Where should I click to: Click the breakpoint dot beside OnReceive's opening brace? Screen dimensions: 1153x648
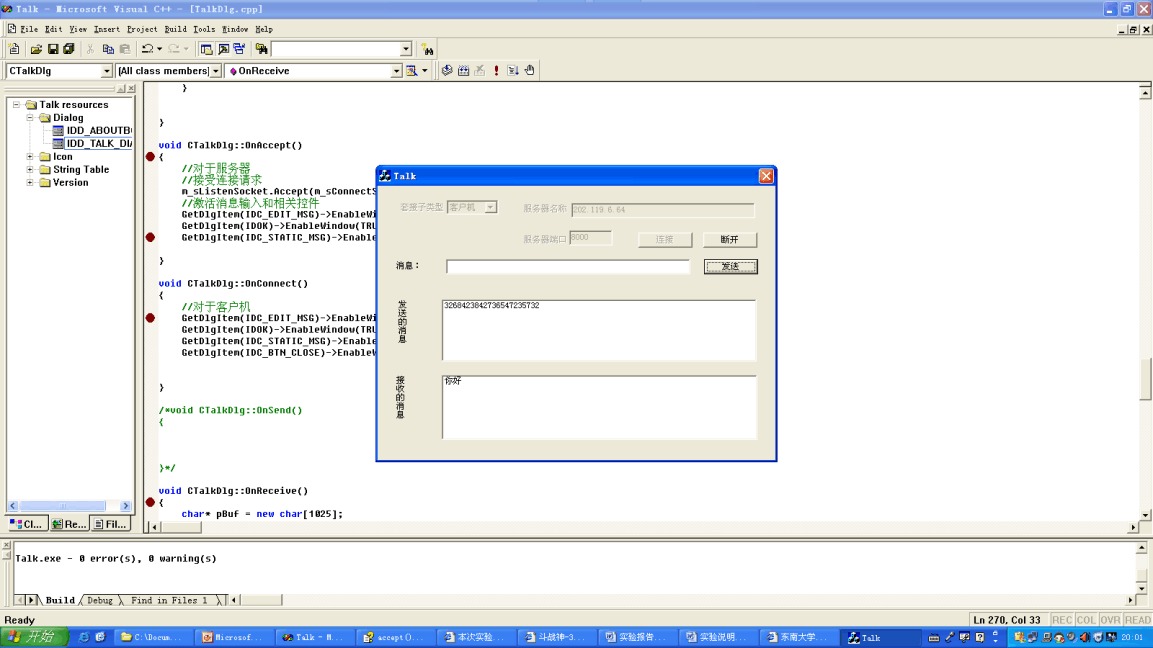(x=150, y=502)
